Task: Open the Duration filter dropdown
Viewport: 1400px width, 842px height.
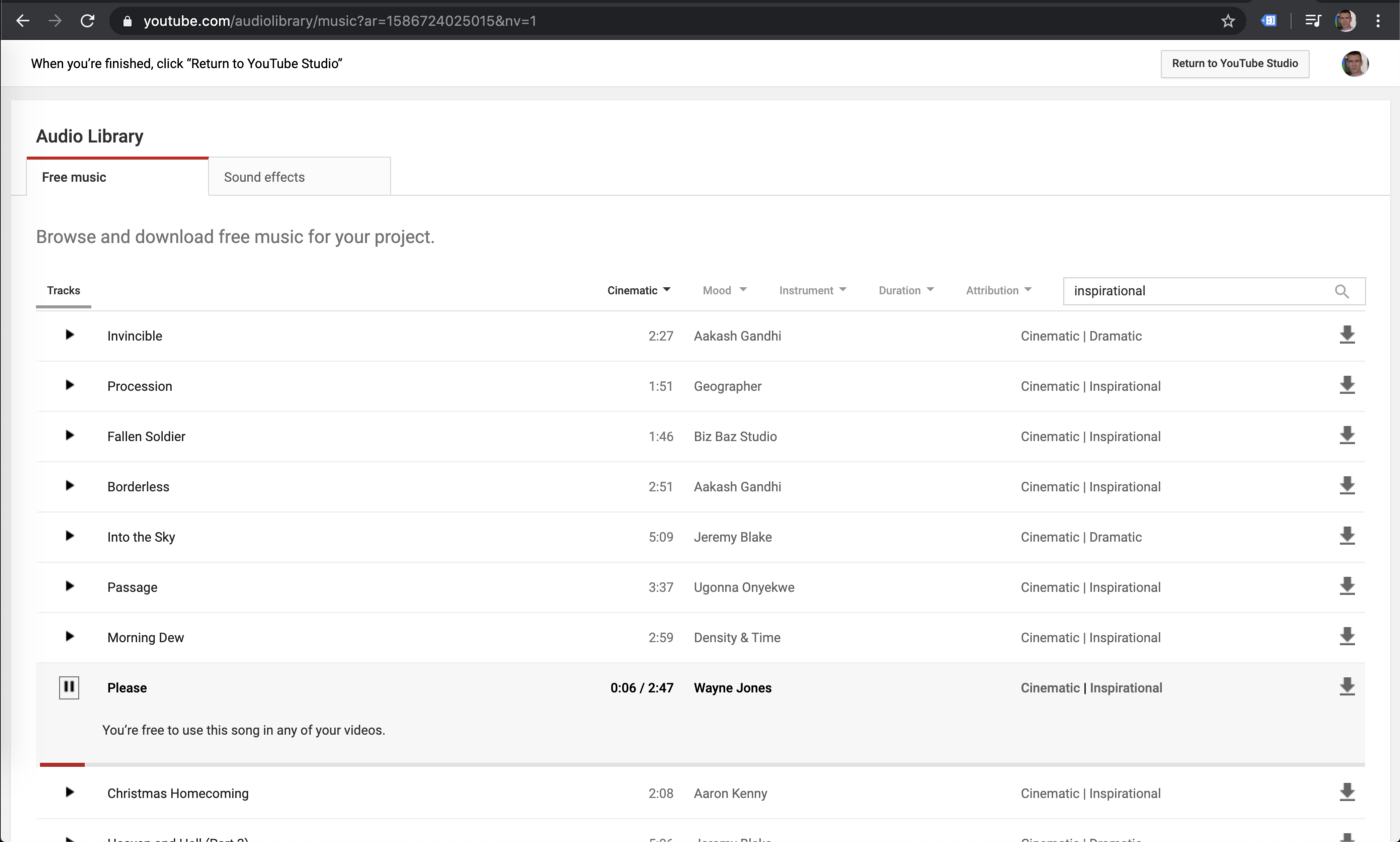Action: click(x=906, y=291)
